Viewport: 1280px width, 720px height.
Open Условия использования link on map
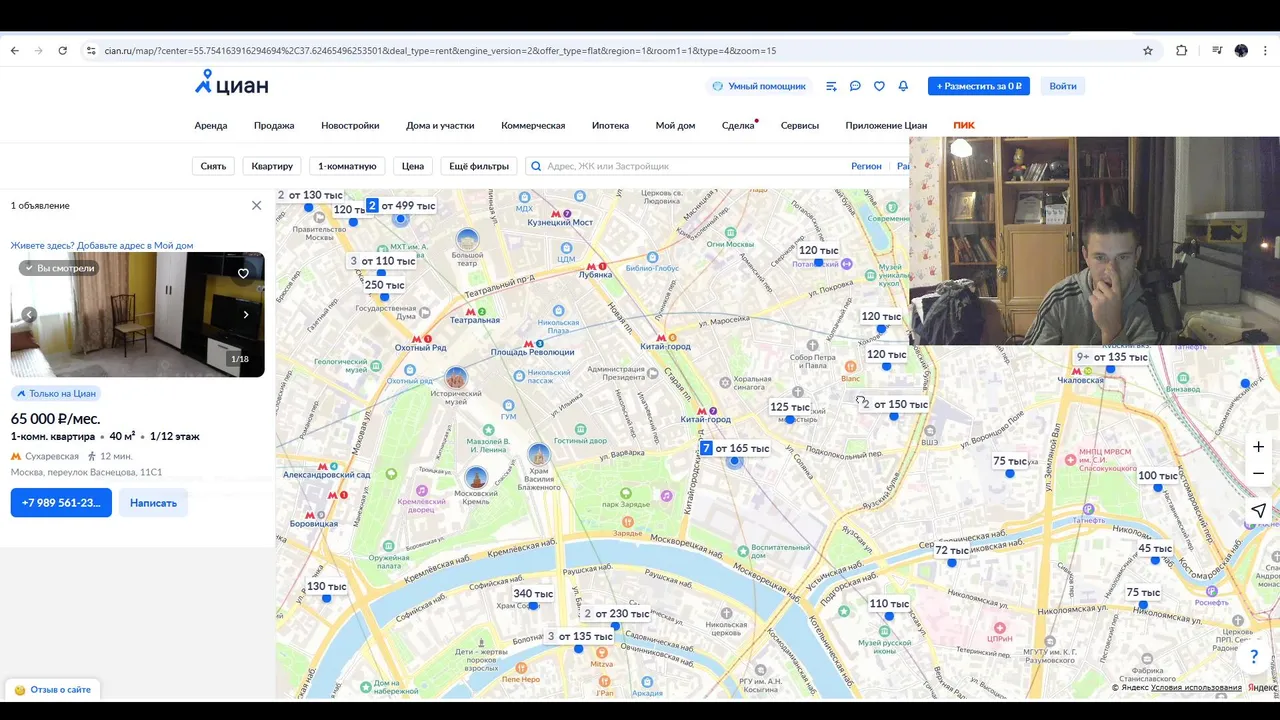pyautogui.click(x=1196, y=688)
